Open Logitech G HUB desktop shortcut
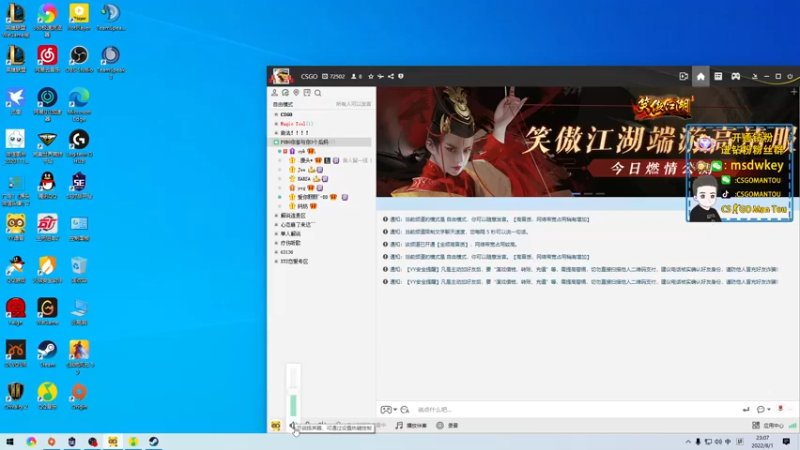The width and height of the screenshot is (800, 450). (x=79, y=147)
